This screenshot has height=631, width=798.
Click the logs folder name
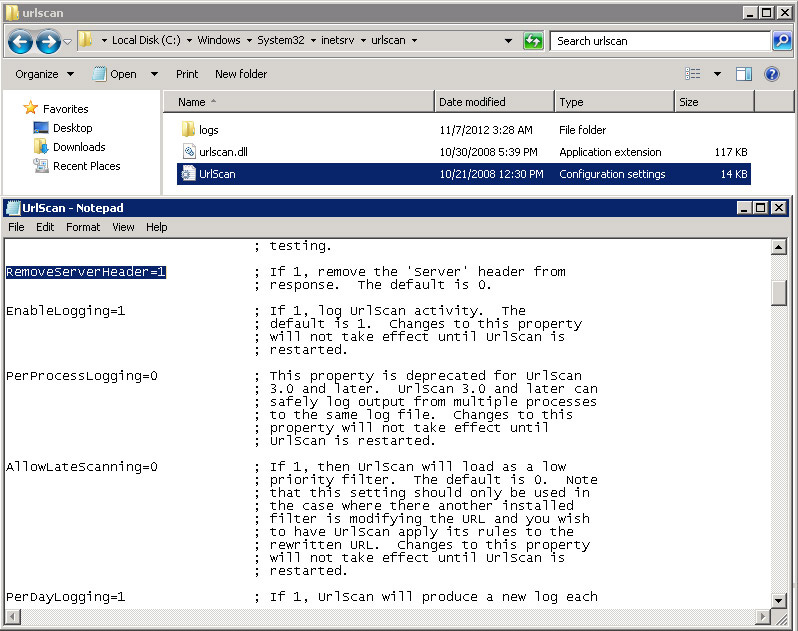tap(209, 130)
